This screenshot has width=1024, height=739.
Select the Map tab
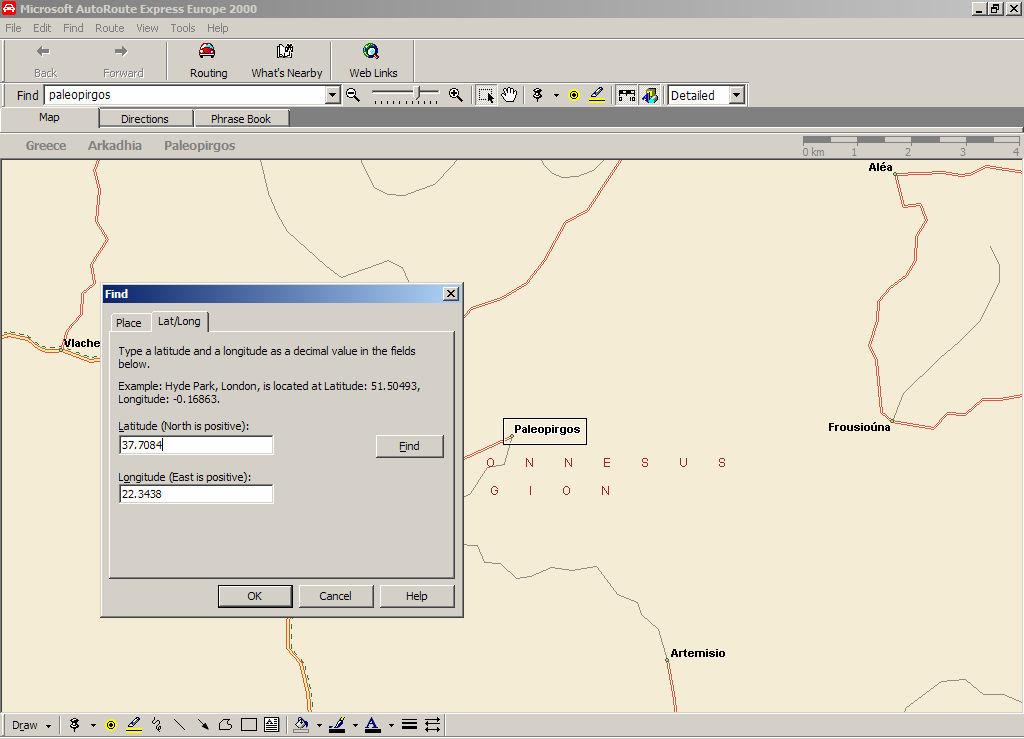[49, 118]
